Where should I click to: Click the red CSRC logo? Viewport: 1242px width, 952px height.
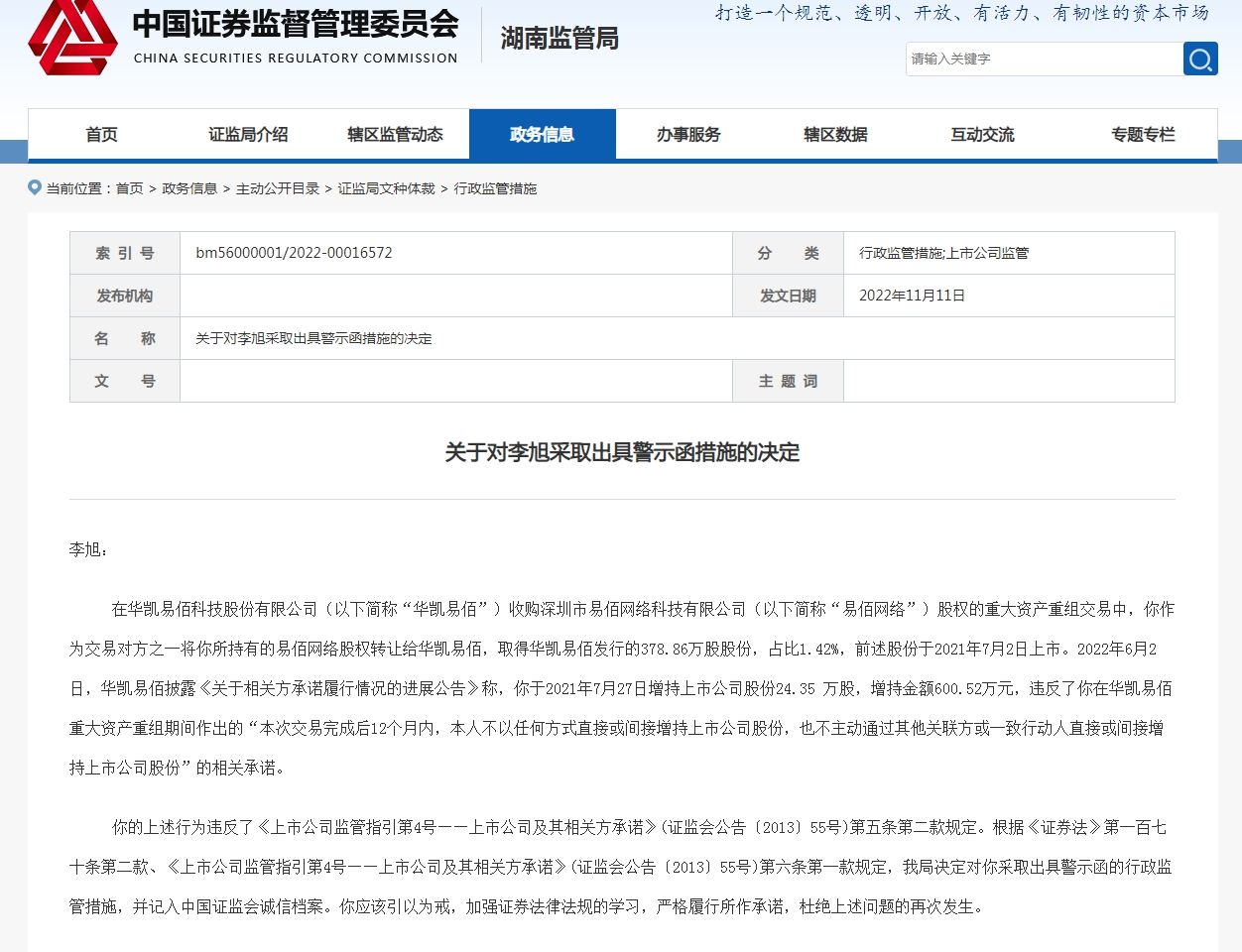click(x=72, y=38)
